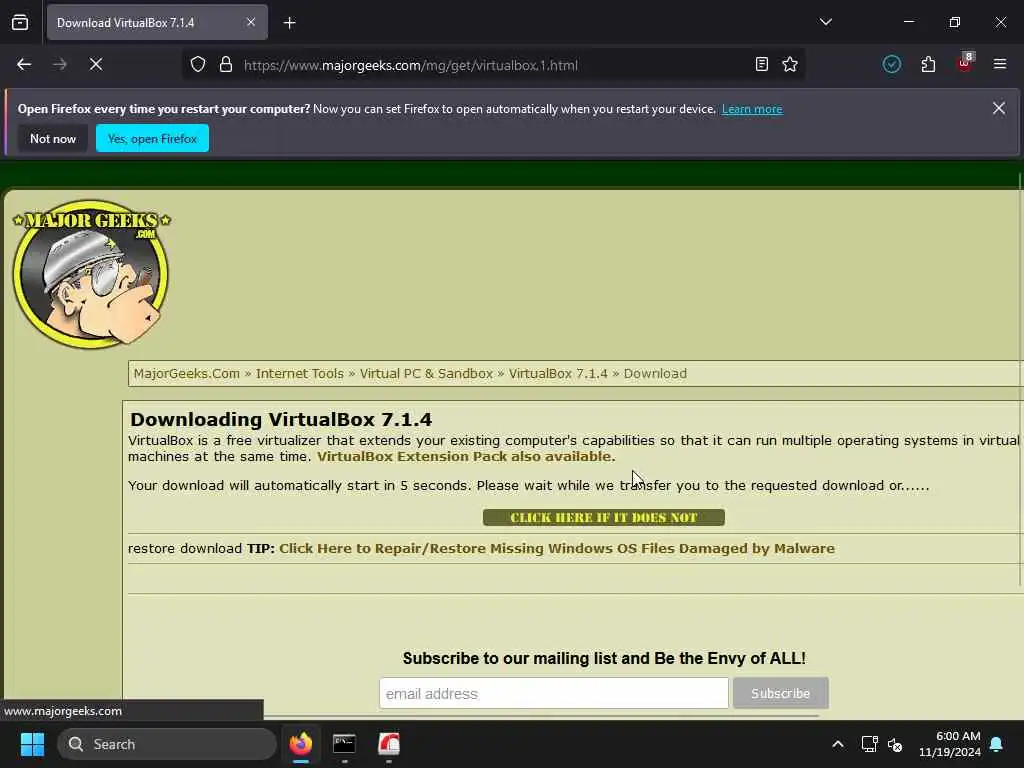Close the Download VirtualBox 7.1.4 tab

[x=251, y=22]
